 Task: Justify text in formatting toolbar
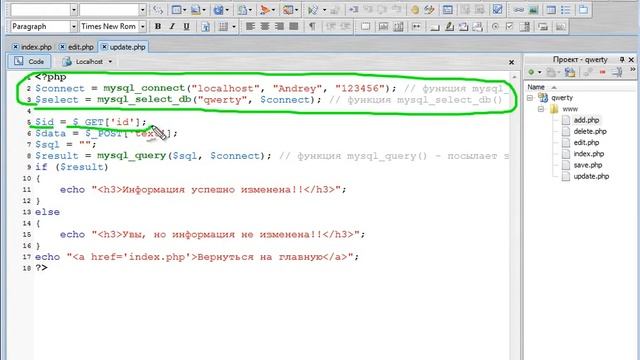point(293,27)
